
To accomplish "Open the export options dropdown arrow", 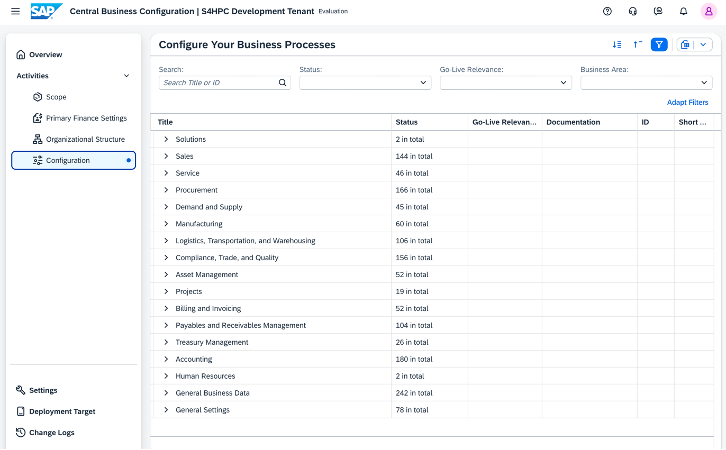I will [703, 44].
